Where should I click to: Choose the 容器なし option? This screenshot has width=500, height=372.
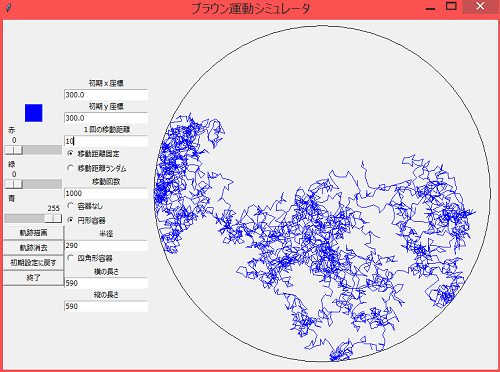tap(70, 206)
